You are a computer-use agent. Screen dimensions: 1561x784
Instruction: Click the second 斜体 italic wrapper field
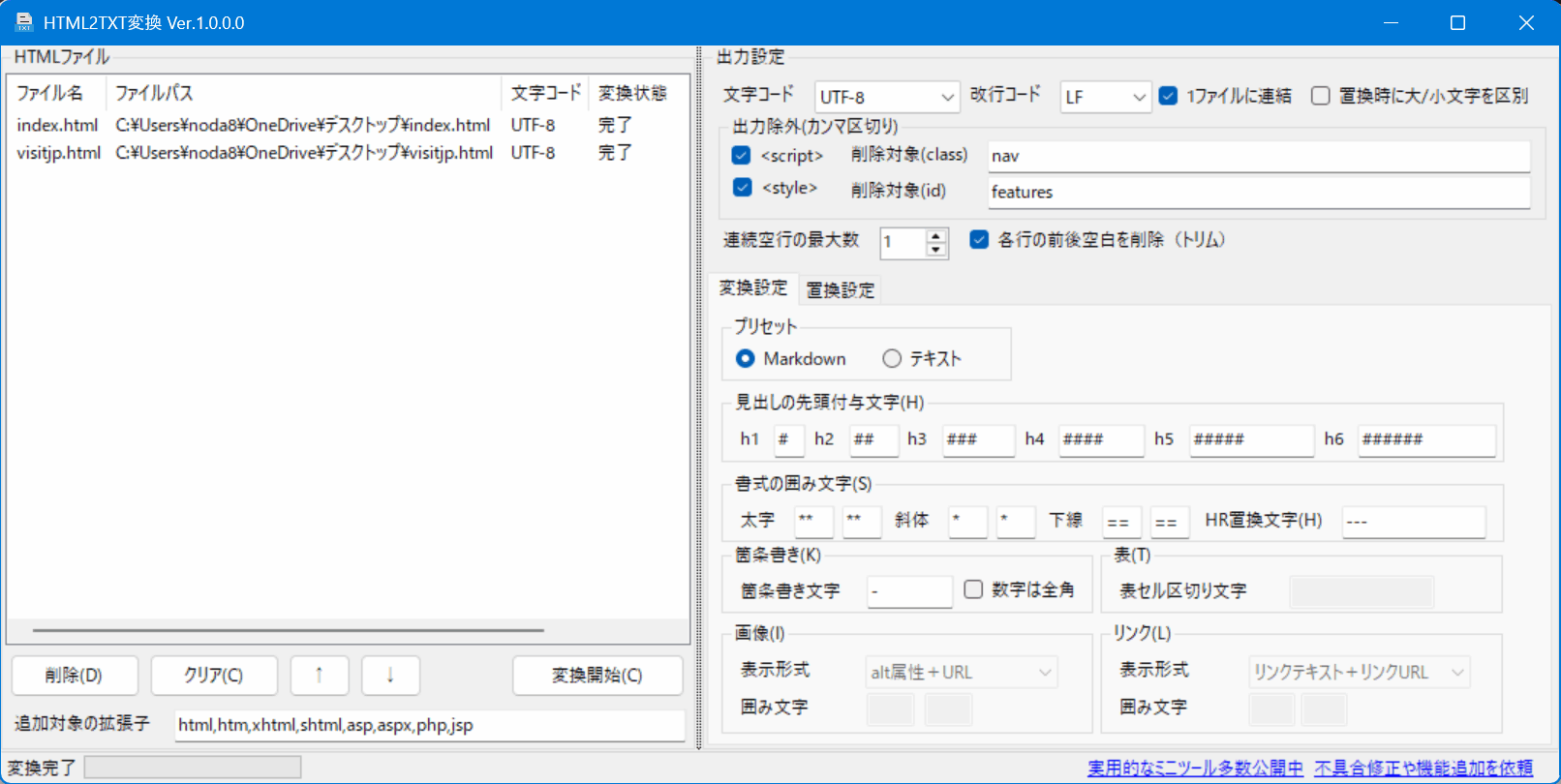[1016, 521]
